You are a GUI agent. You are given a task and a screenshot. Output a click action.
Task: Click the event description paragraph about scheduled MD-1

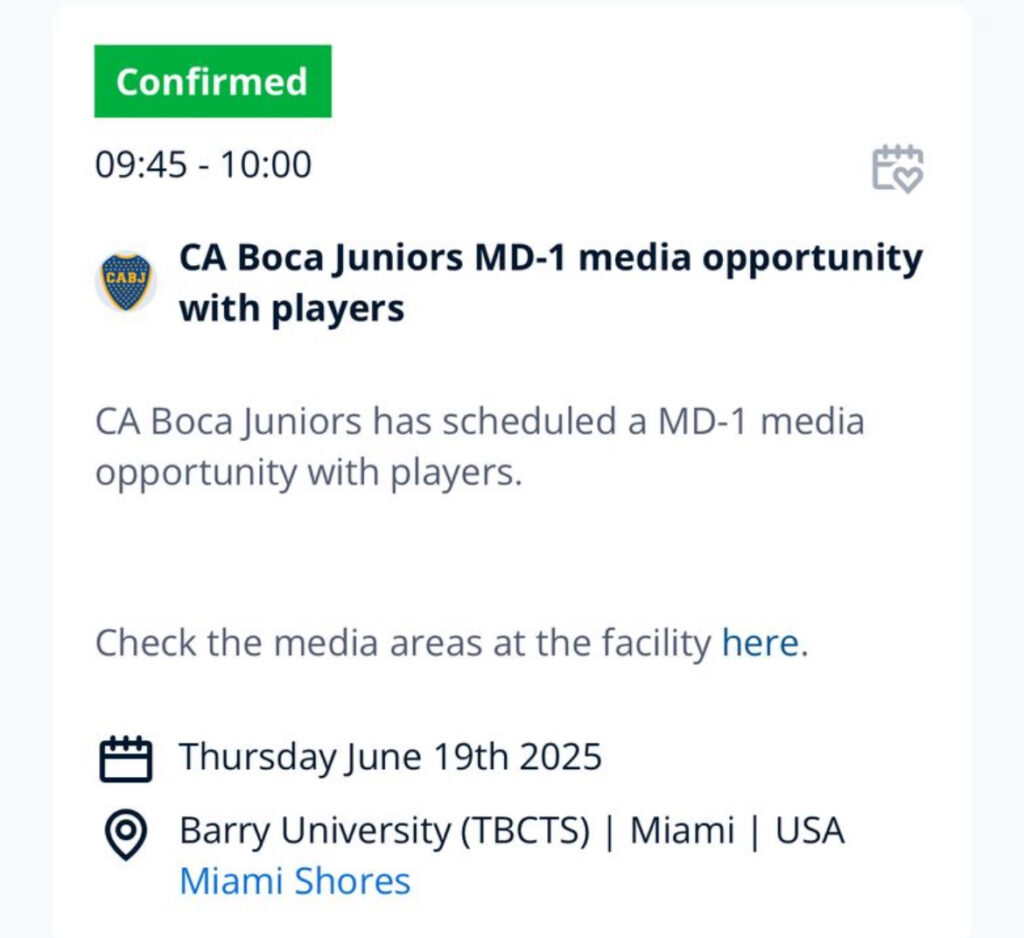click(480, 447)
